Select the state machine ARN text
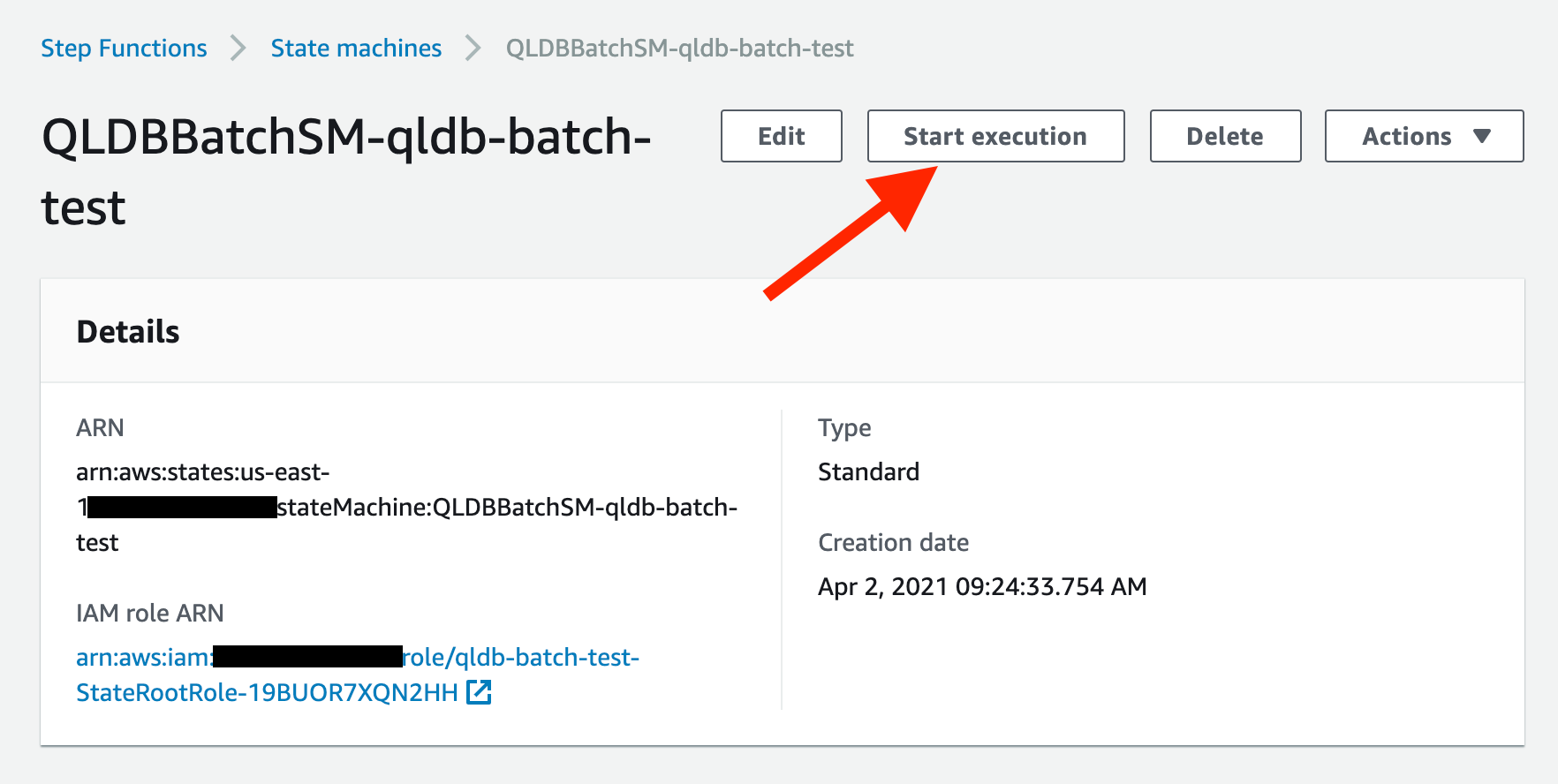 click(x=406, y=507)
